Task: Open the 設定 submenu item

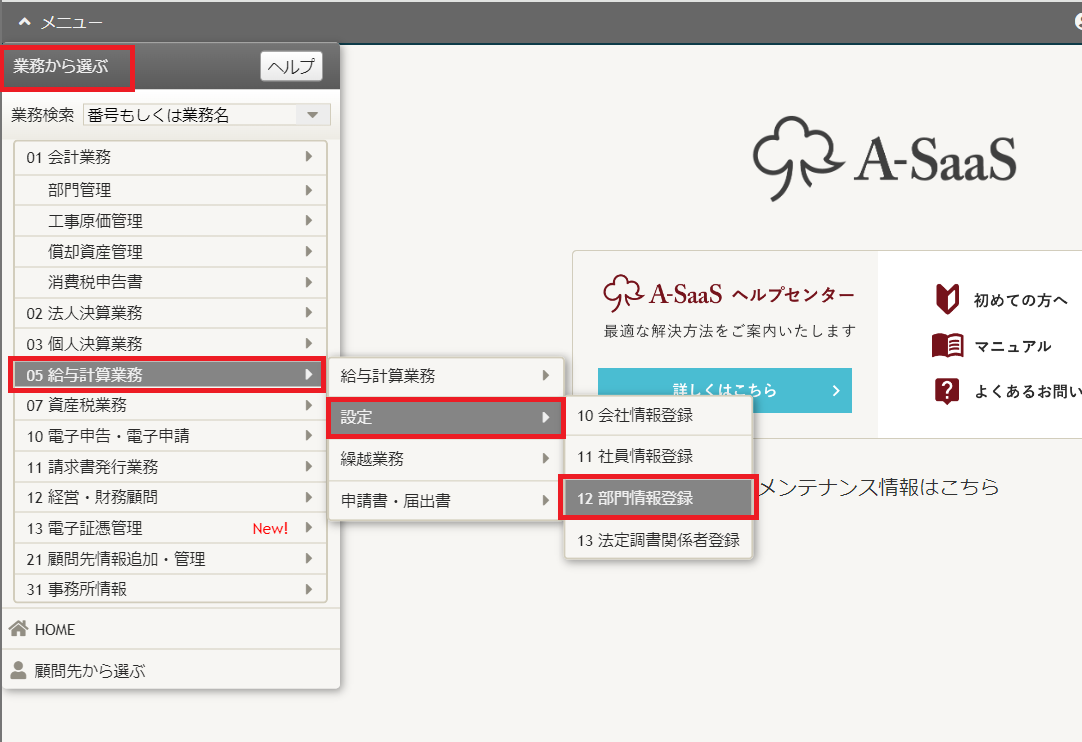Action: 446,417
